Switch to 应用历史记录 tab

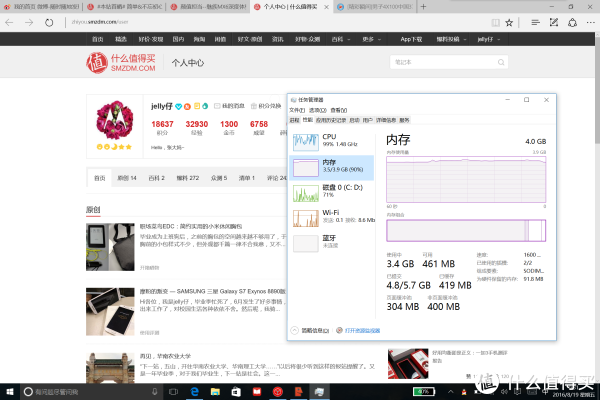[x=331, y=120]
